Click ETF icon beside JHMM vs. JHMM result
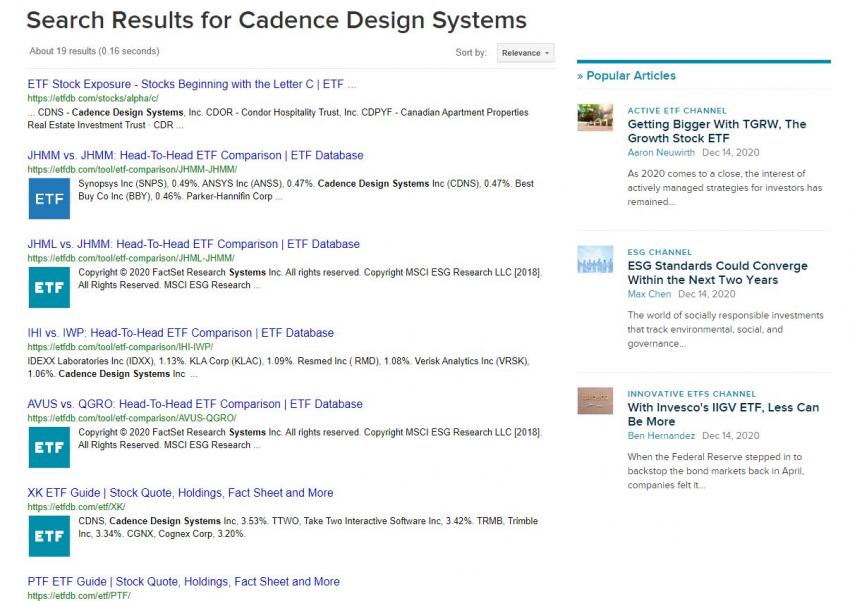 (49, 198)
